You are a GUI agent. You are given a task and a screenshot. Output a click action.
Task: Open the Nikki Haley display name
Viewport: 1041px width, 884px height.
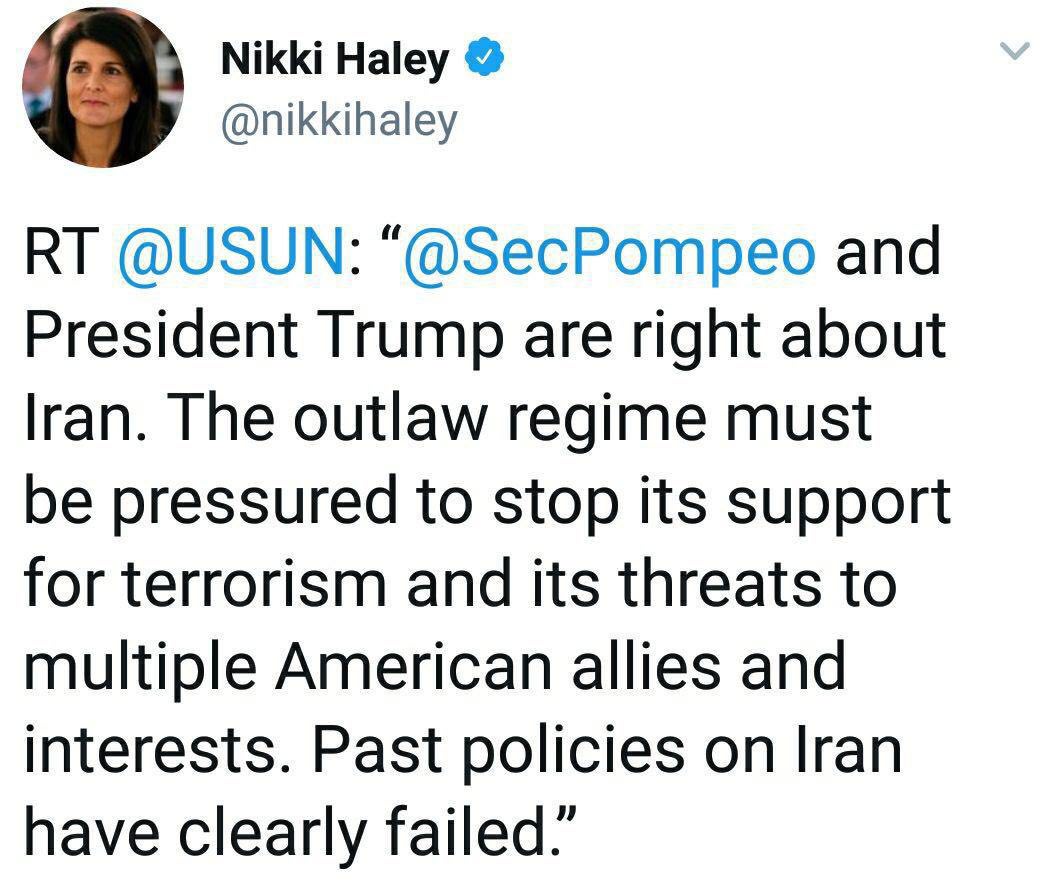(x=334, y=61)
